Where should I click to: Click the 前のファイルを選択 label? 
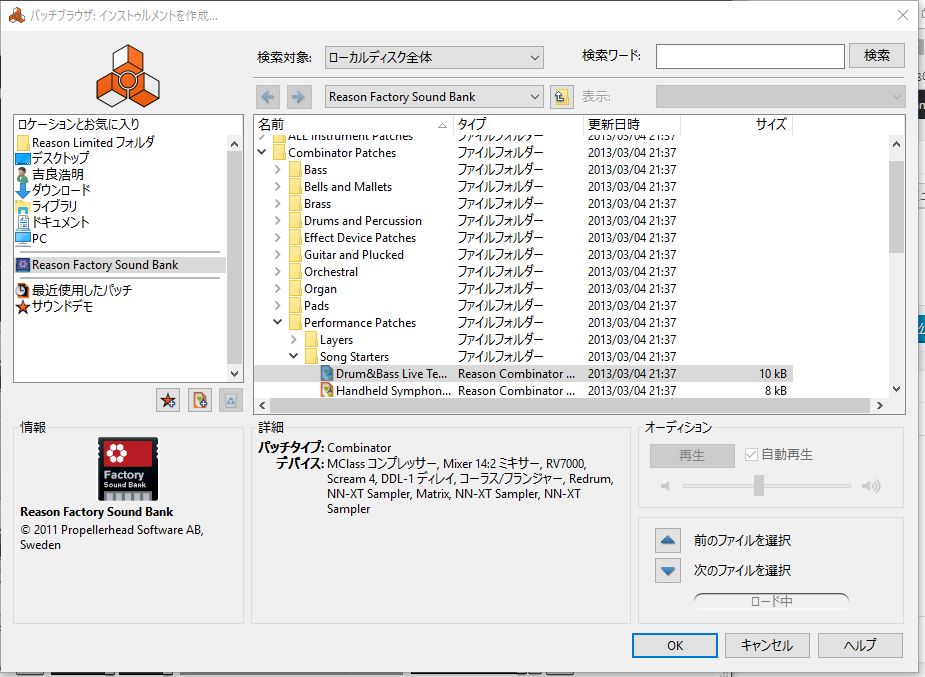click(742, 540)
